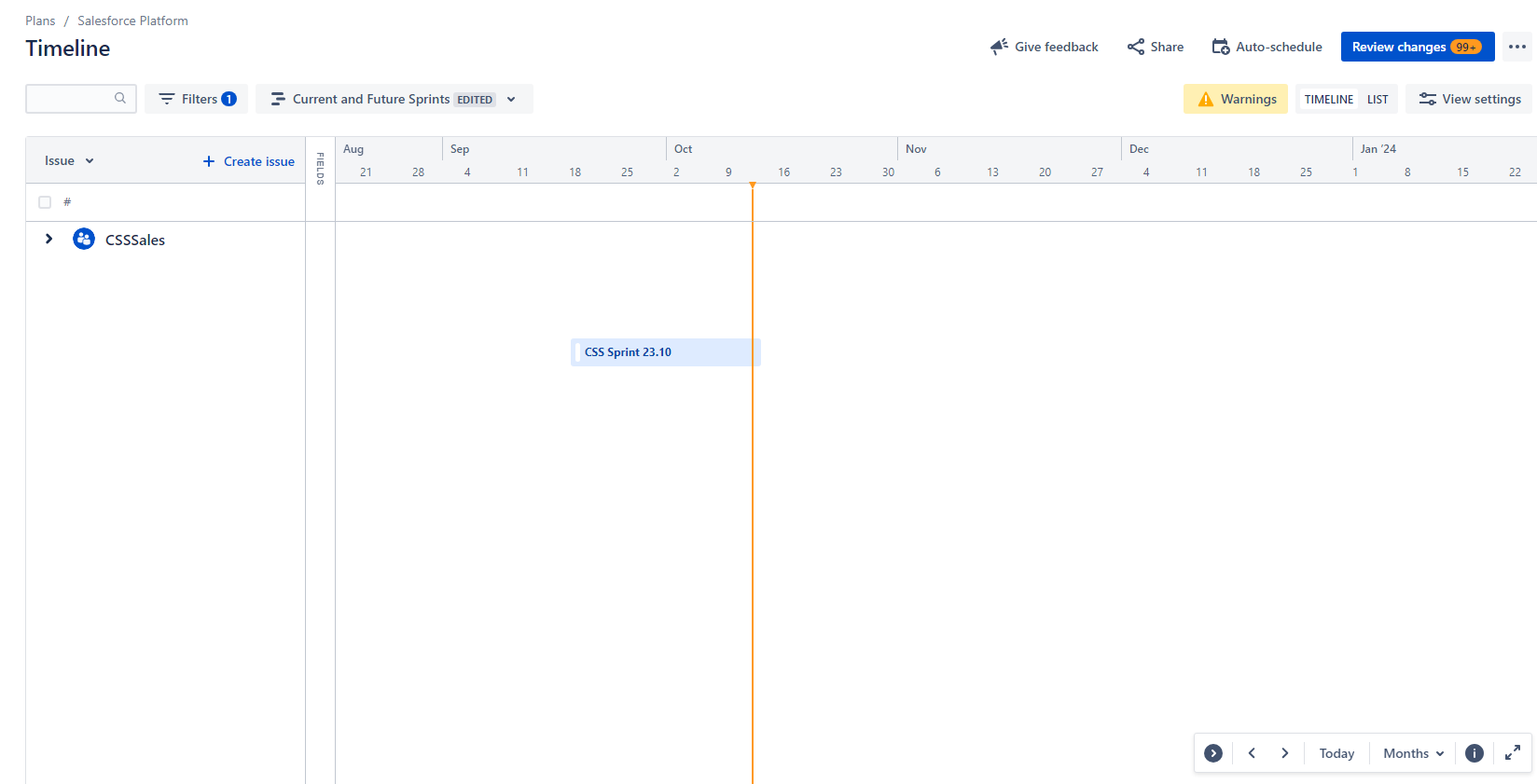Select the CSSSales row label
Viewport: 1537px width, 784px height.
tap(135, 240)
